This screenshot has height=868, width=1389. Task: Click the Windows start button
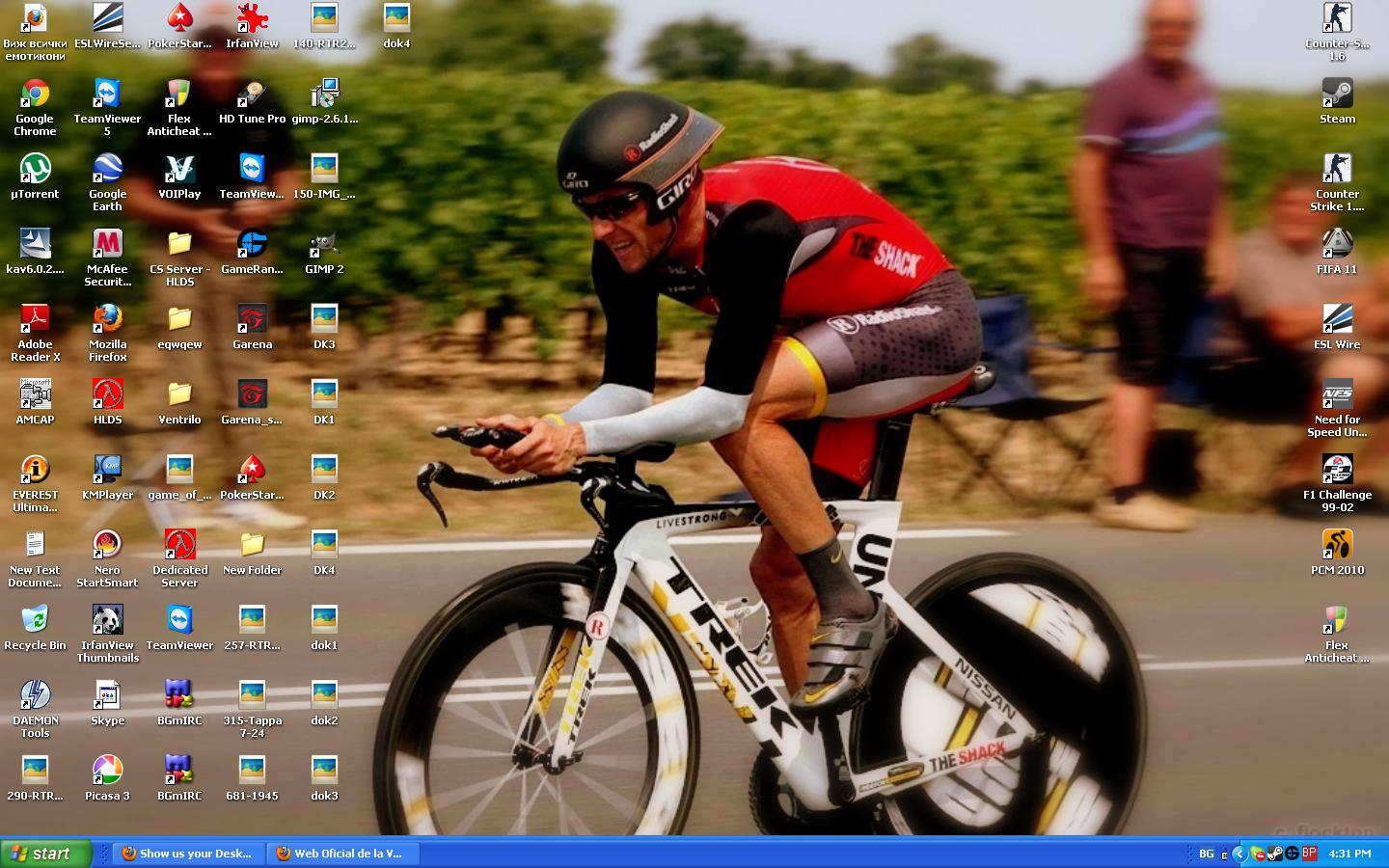46,854
